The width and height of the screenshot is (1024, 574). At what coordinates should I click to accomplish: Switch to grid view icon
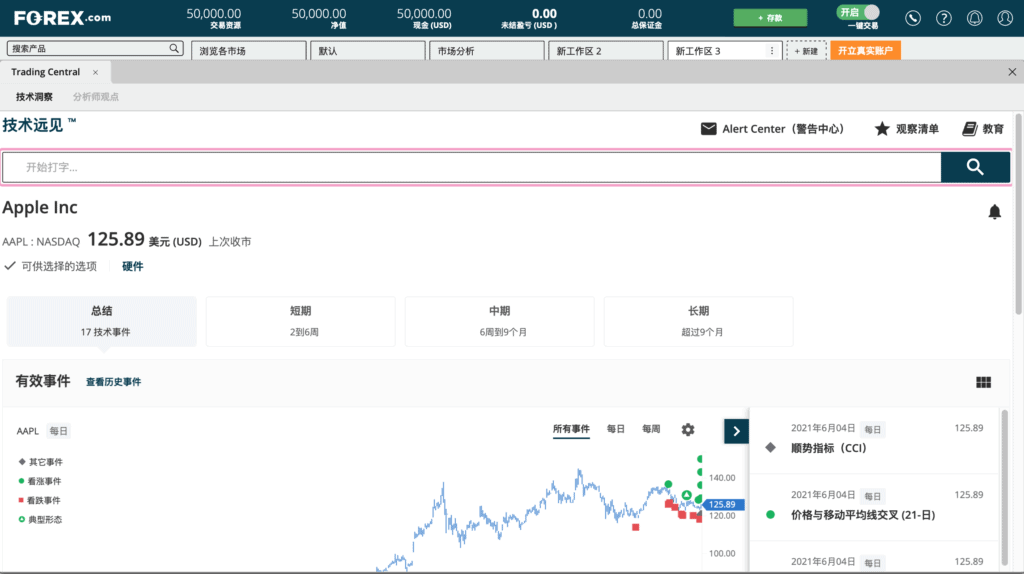[x=984, y=383]
